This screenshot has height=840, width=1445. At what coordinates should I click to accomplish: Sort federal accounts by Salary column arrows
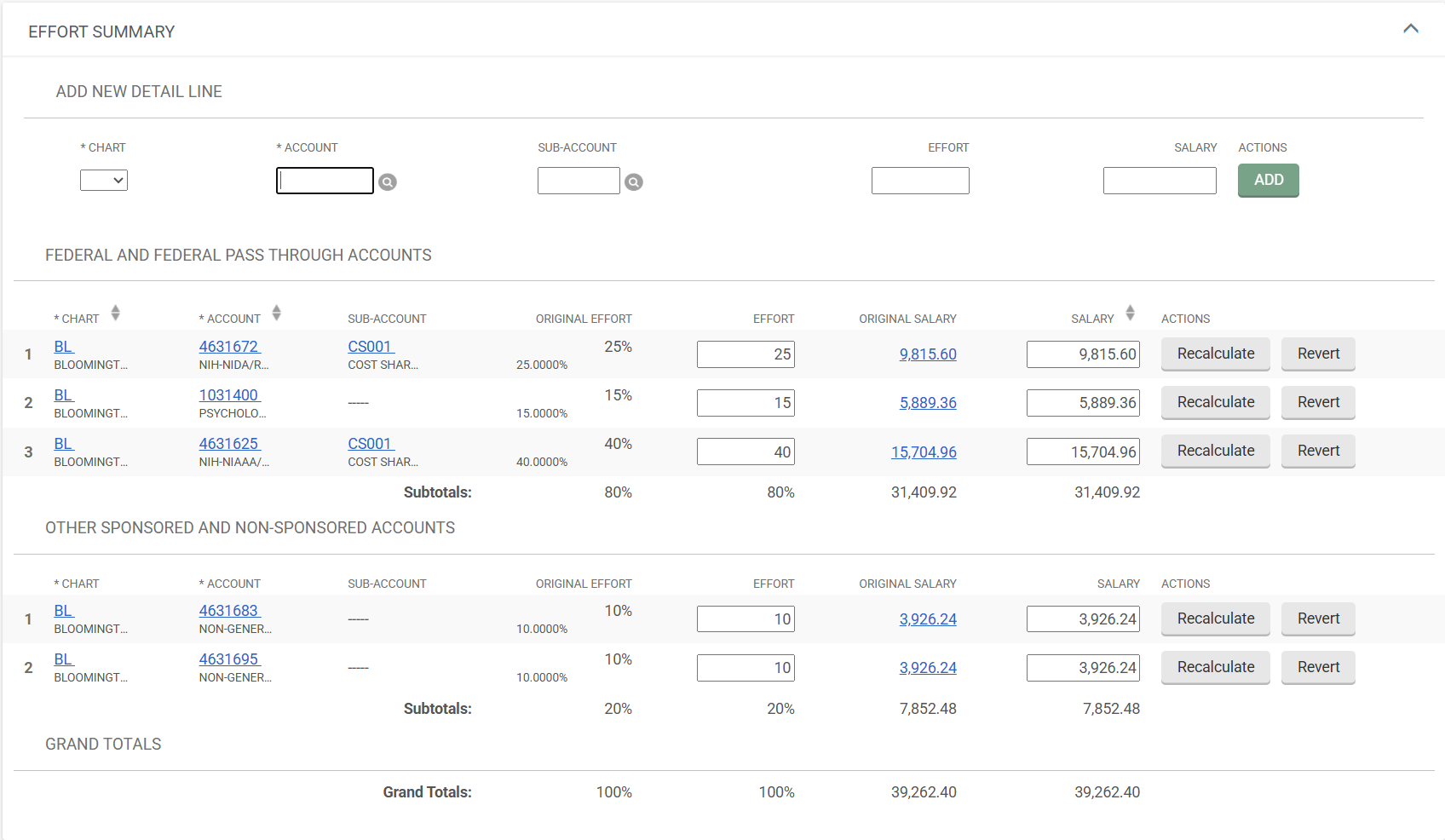point(1130,314)
